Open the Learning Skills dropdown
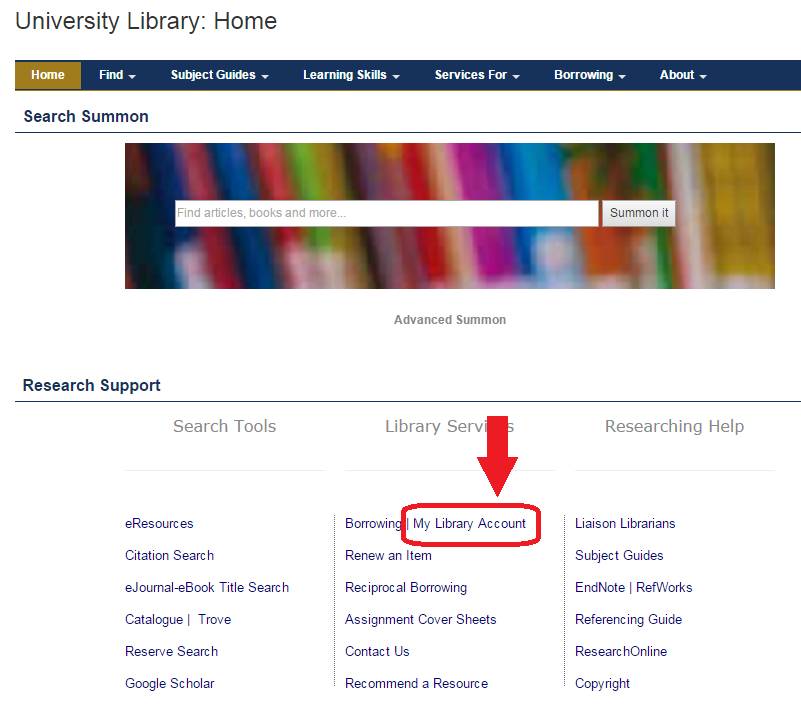Image resolution: width=801 pixels, height=719 pixels. tap(351, 75)
